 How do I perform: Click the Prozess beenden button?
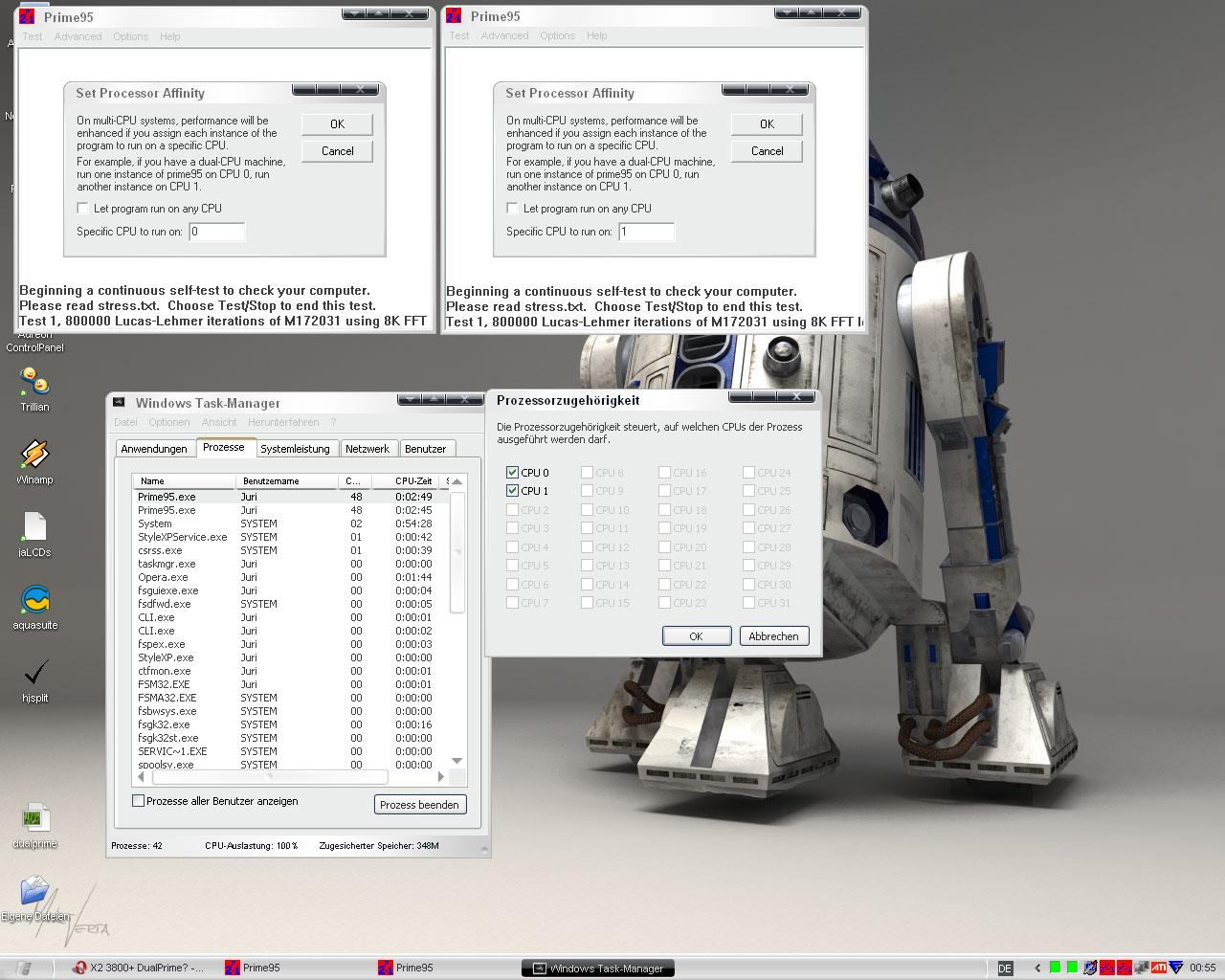[419, 804]
